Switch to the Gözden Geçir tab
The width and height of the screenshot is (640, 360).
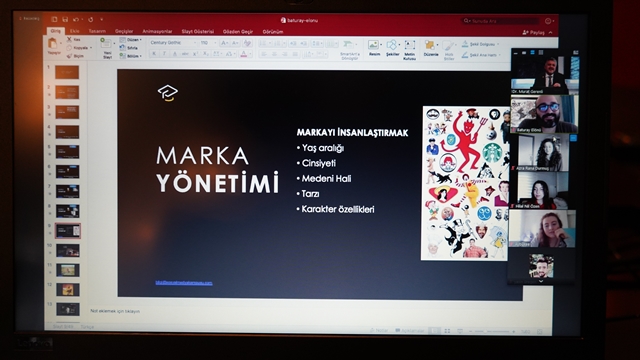(238, 31)
